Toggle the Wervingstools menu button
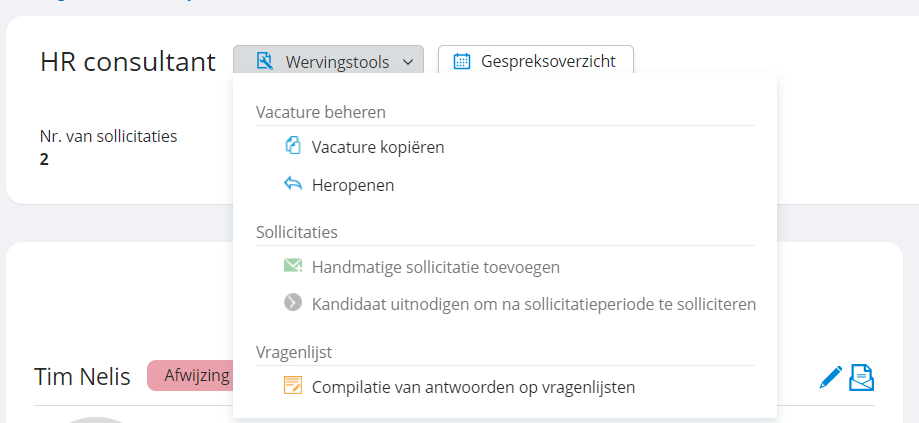Screen dimensions: 919x423 (328, 61)
